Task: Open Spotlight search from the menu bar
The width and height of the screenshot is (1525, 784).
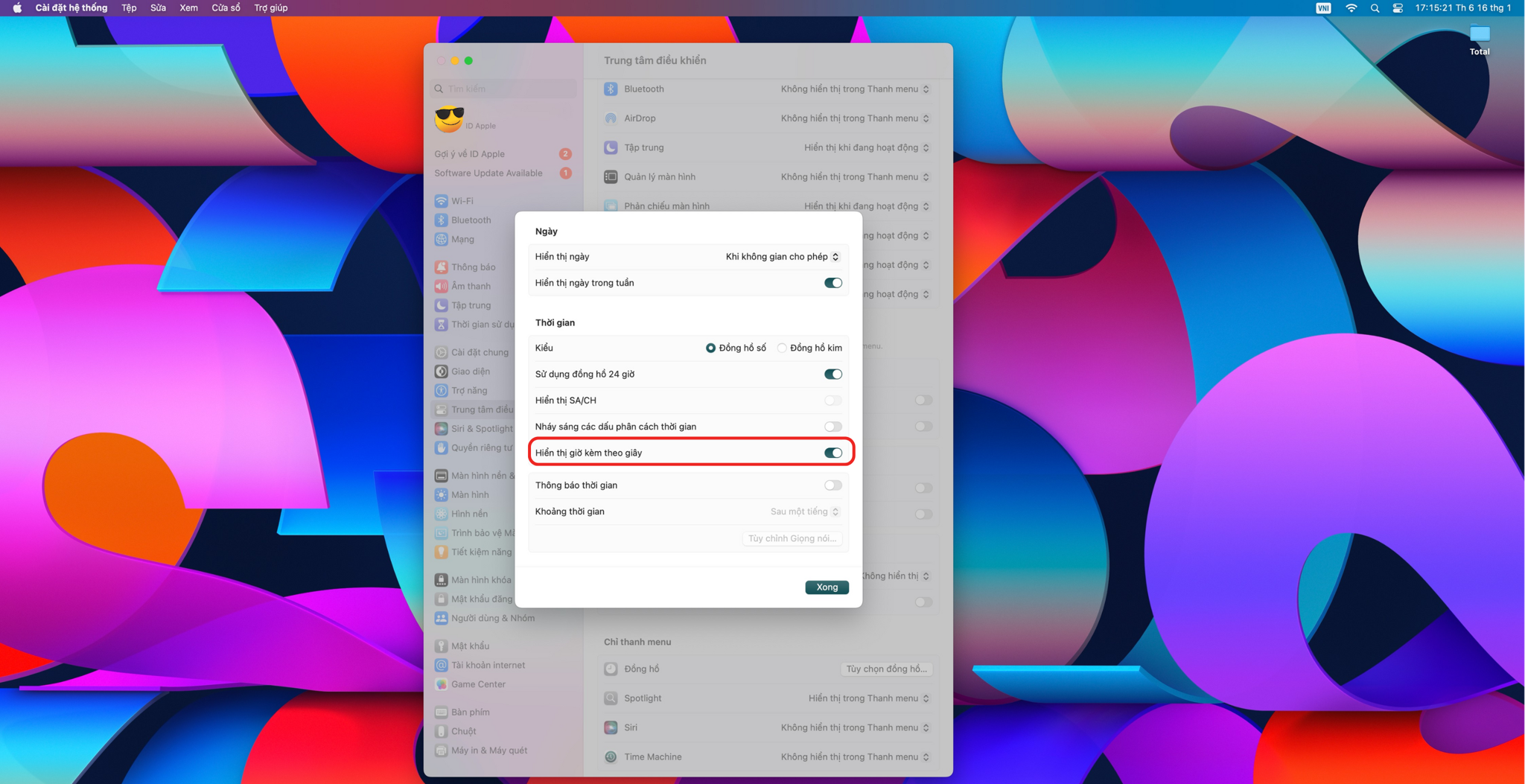Action: point(1375,8)
